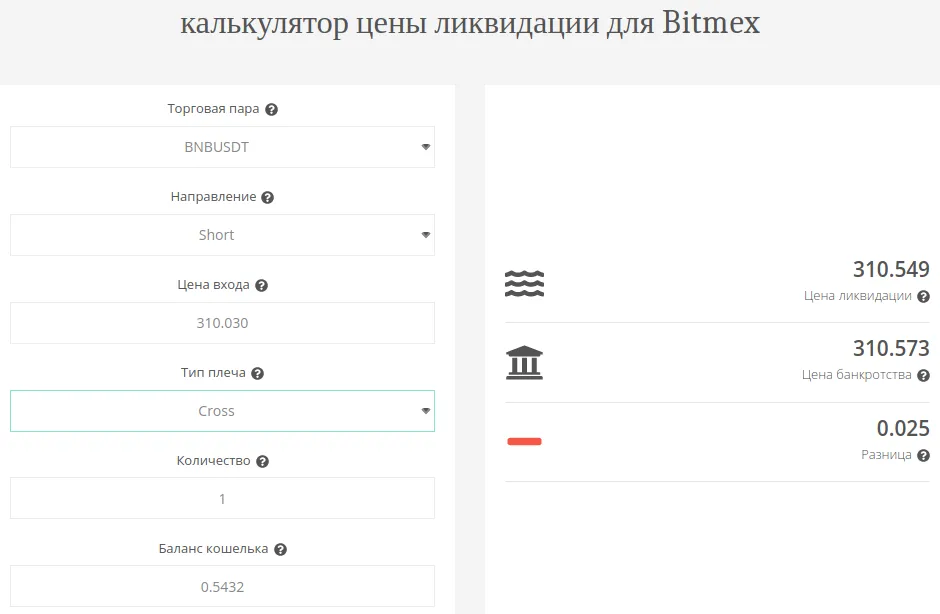Open the Short direction dropdown

pos(222,235)
